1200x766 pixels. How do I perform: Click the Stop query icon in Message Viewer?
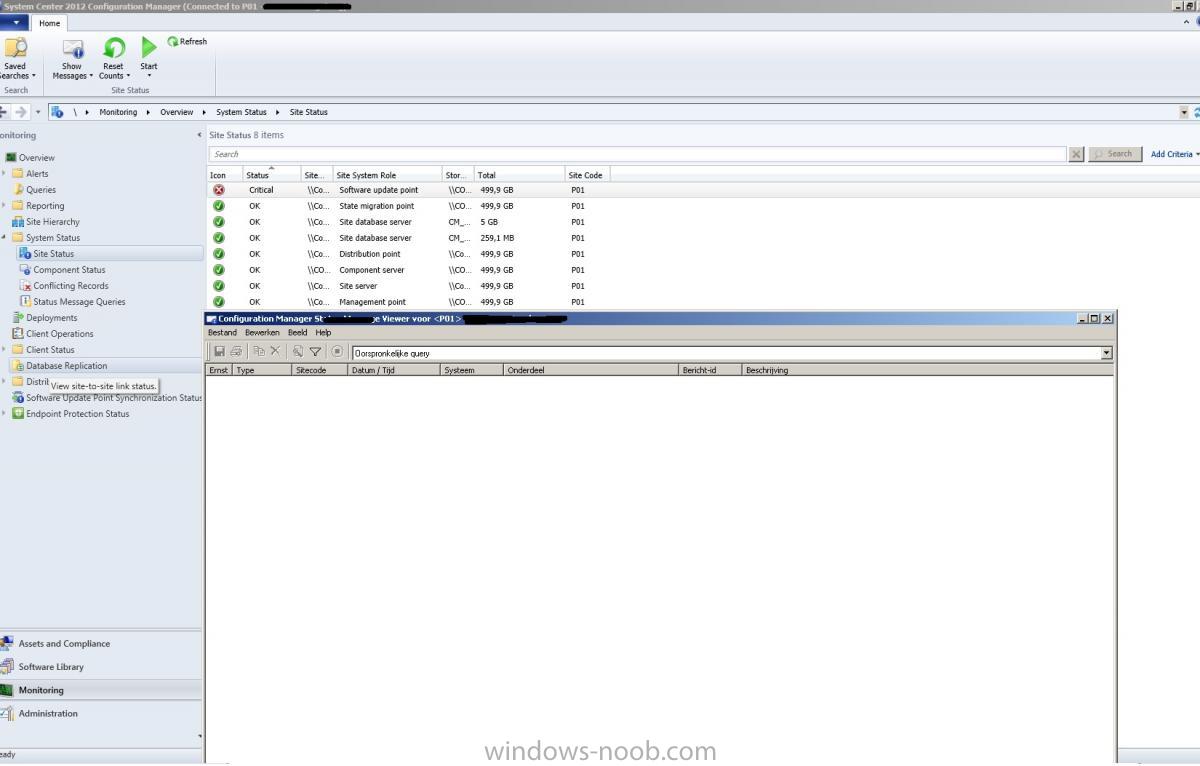point(337,352)
